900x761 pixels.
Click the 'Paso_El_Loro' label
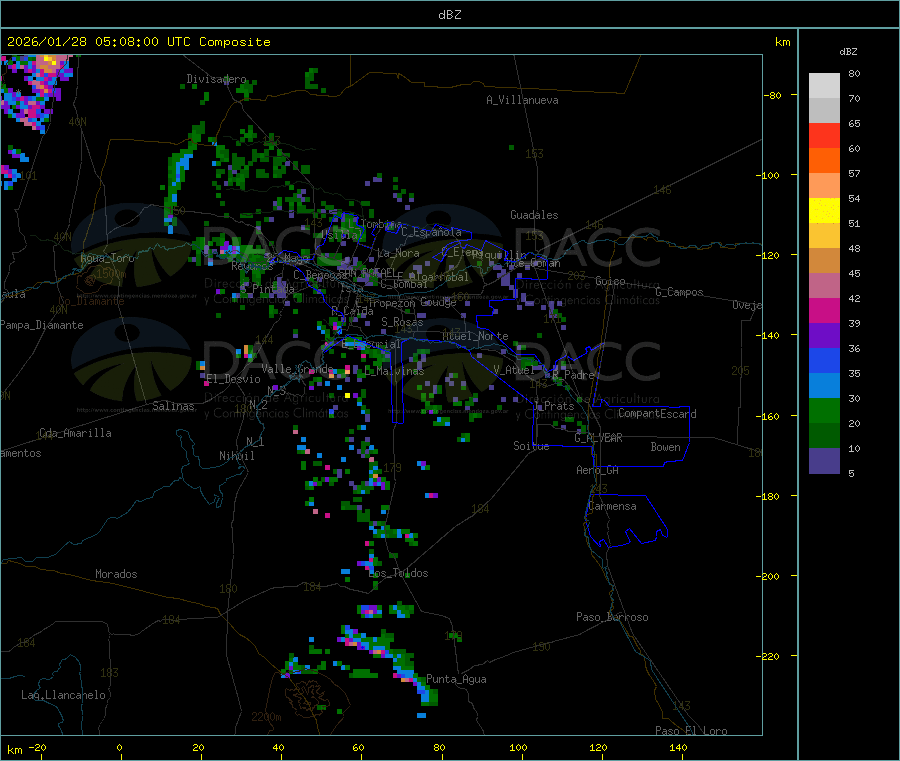pos(691,731)
